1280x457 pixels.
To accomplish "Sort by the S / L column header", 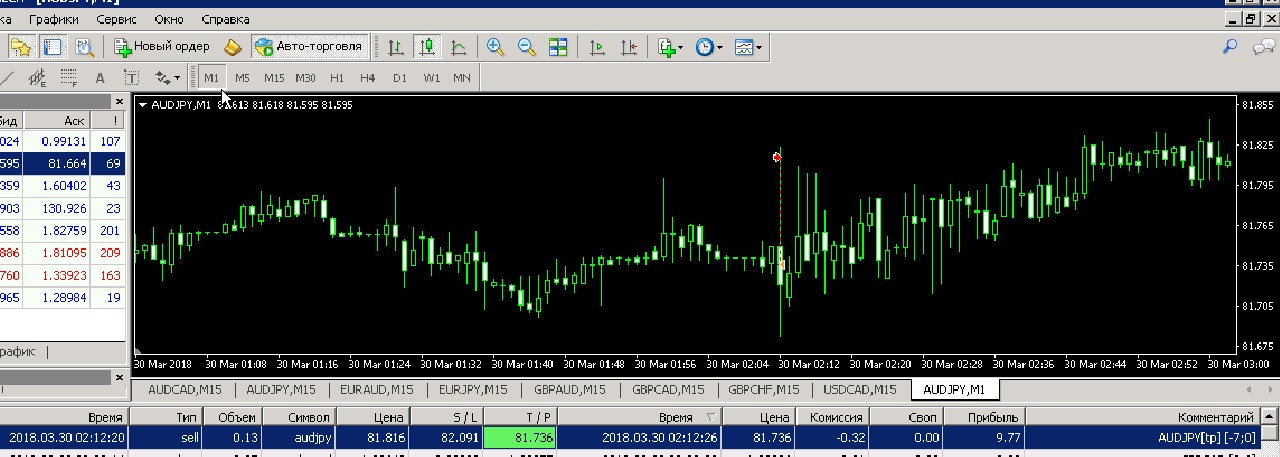I will coord(446,417).
